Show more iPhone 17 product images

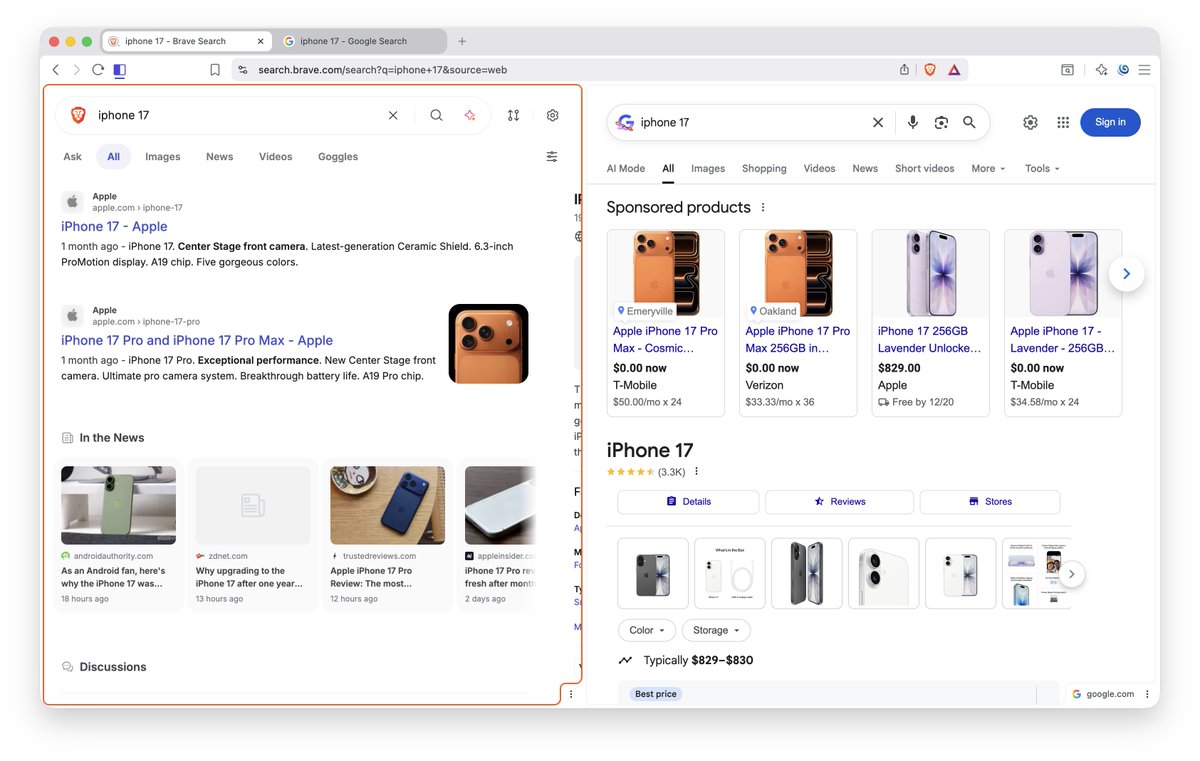[1071, 574]
